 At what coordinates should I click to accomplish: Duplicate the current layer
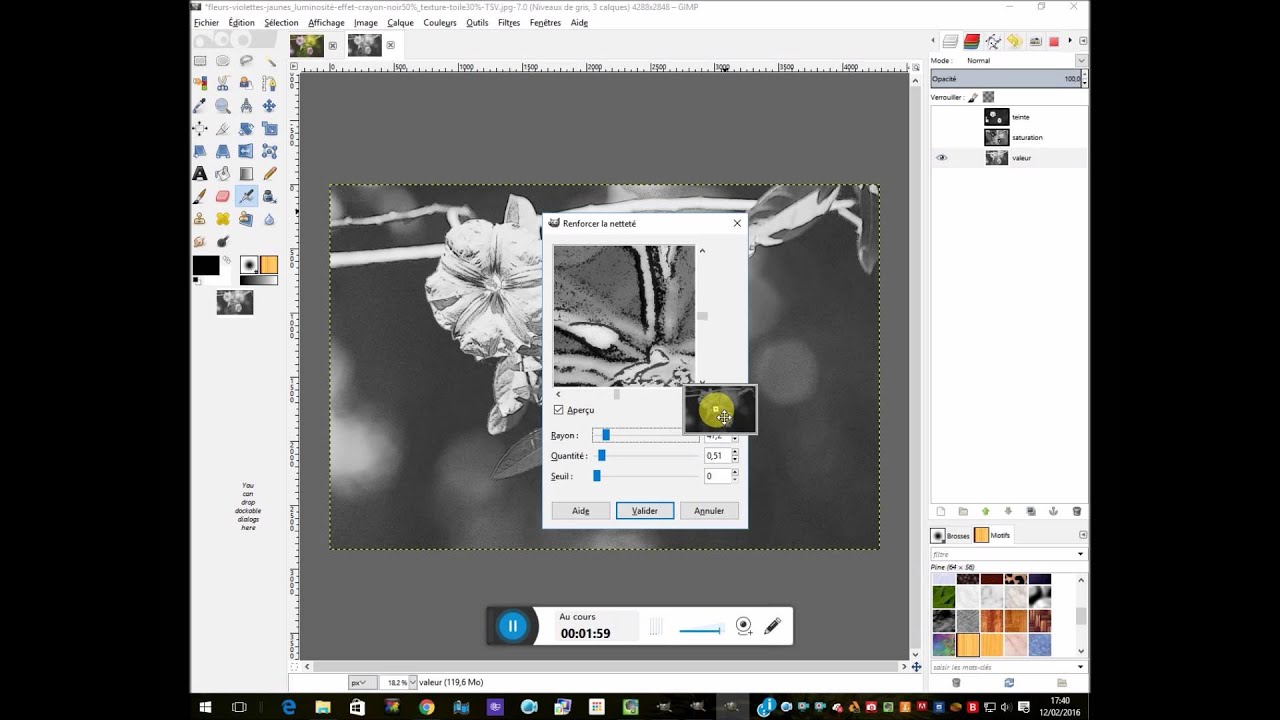pyautogui.click(x=1031, y=511)
